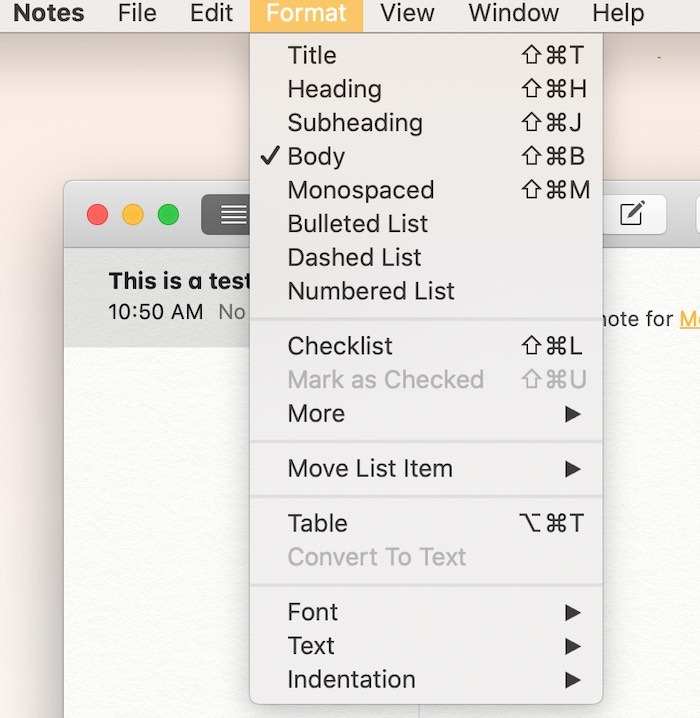Toggle the list view button in toolbar
The height and width of the screenshot is (718, 700).
tap(226, 214)
